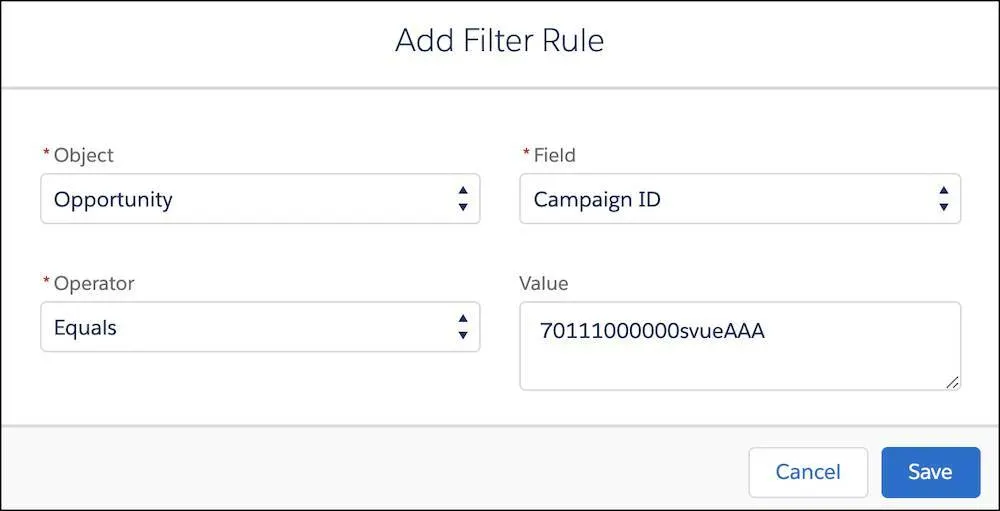1000x511 pixels.
Task: Cancel the filter rule dialog
Action: click(x=808, y=473)
